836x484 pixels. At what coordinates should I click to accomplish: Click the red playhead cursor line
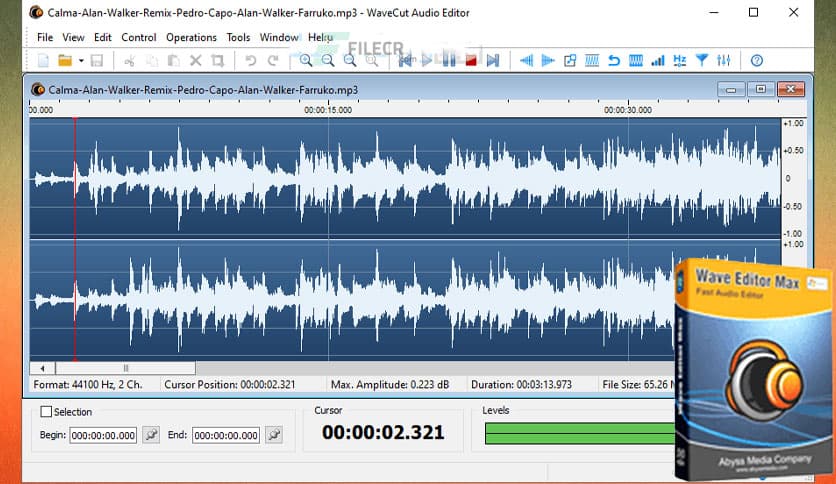point(75,238)
